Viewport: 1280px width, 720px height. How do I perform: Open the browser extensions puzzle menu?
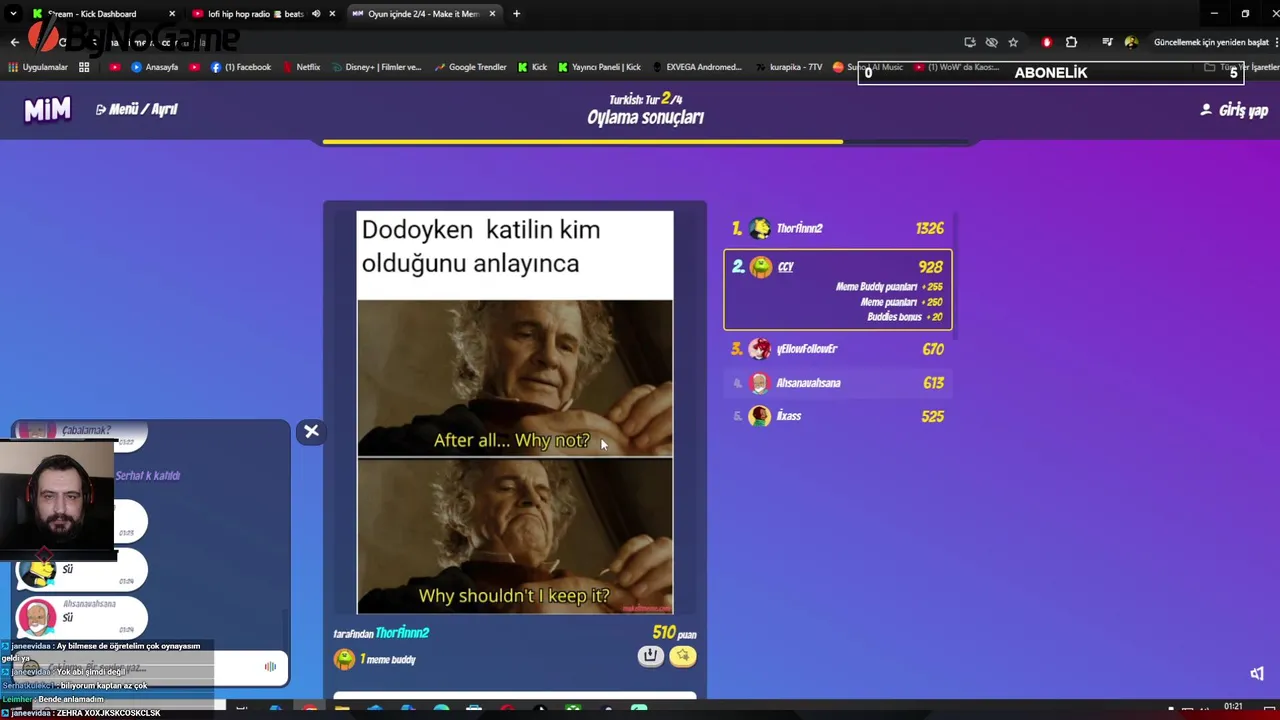[x=1071, y=42]
